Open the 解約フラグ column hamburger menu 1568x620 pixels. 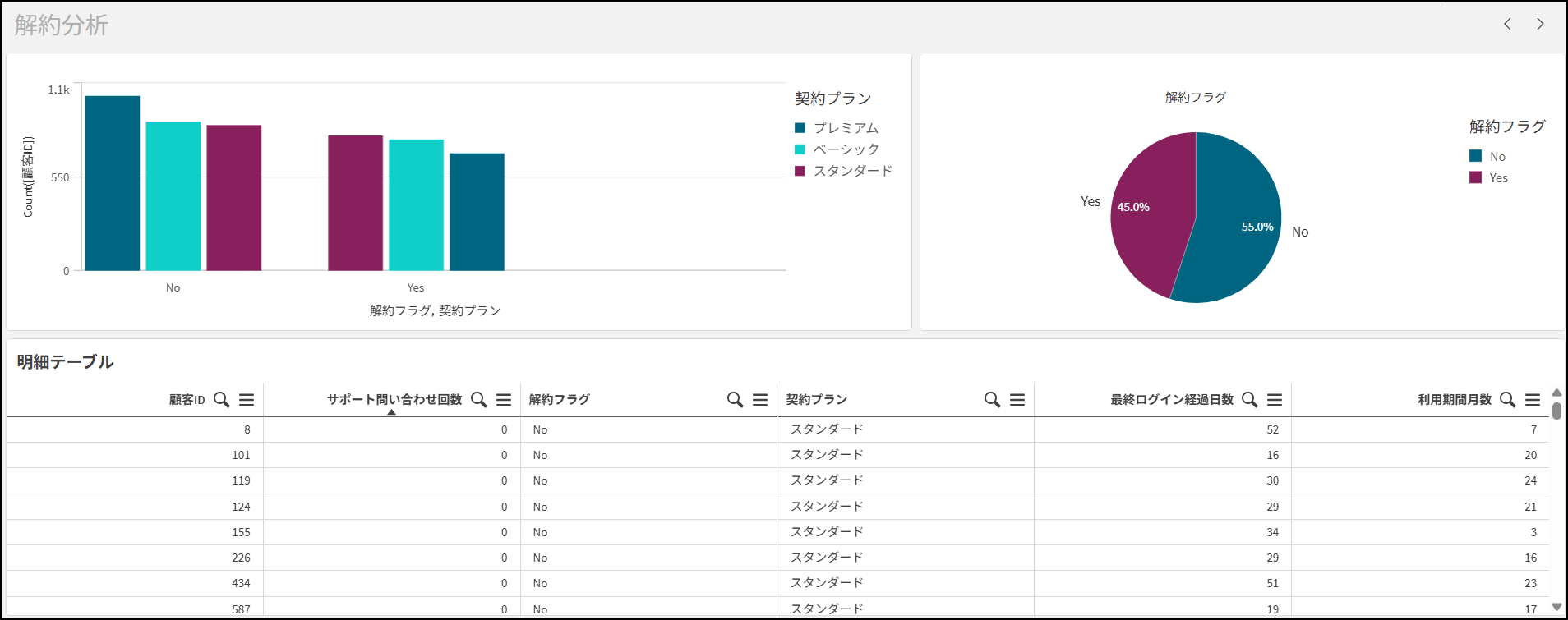click(760, 400)
